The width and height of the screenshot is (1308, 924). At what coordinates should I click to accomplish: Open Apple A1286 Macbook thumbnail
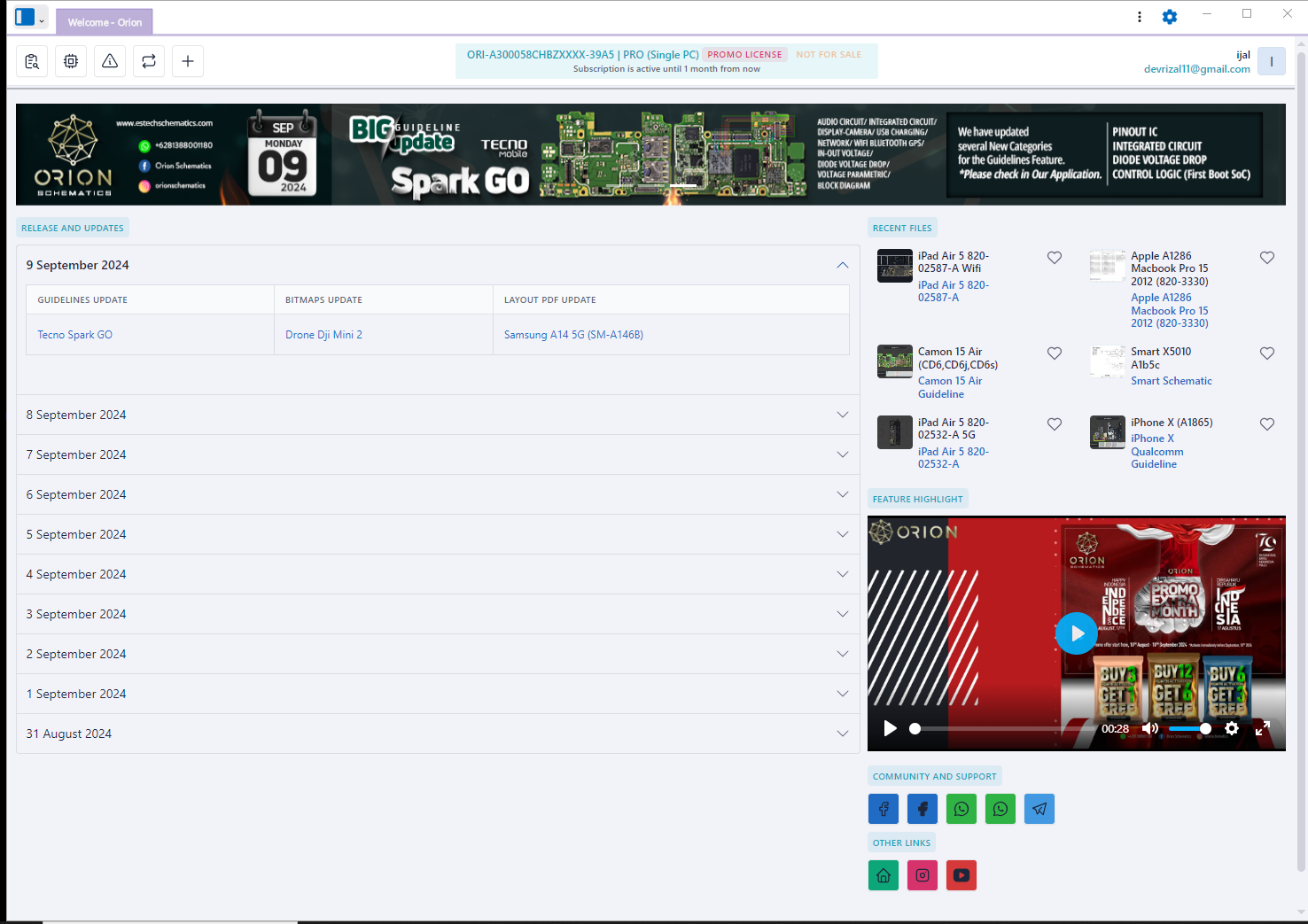(x=1108, y=266)
